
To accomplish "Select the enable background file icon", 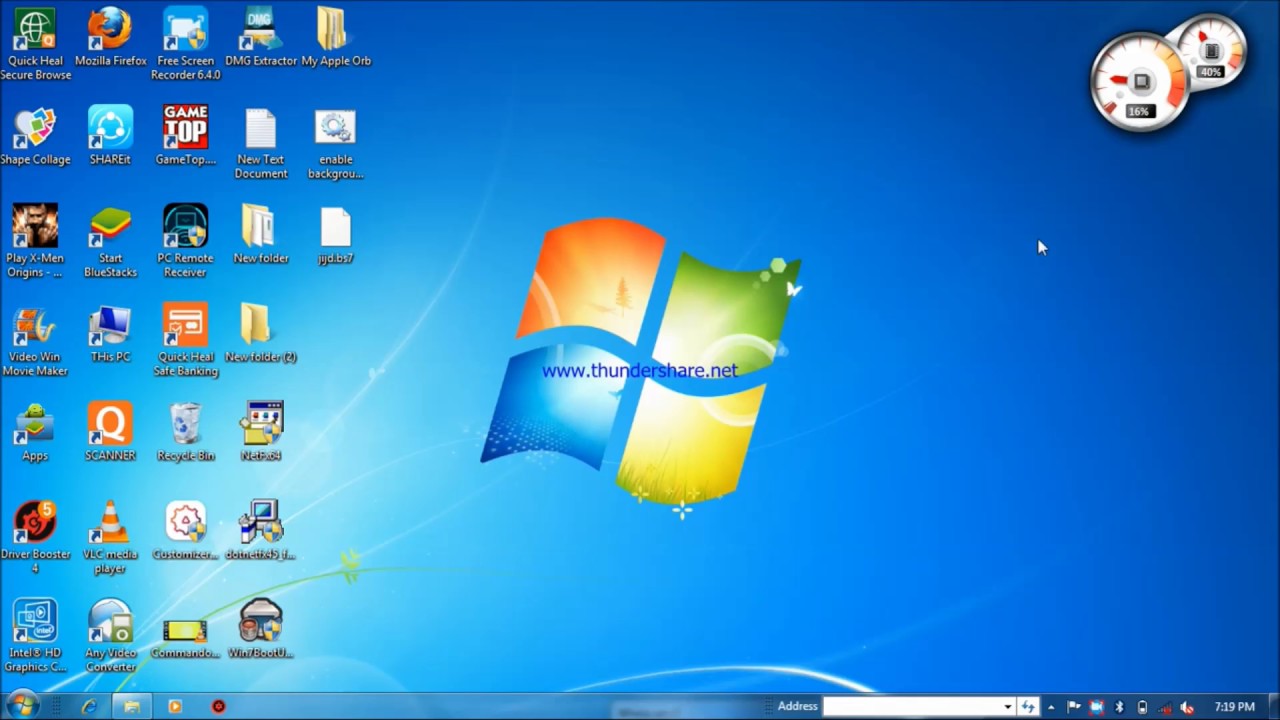I will [x=336, y=144].
